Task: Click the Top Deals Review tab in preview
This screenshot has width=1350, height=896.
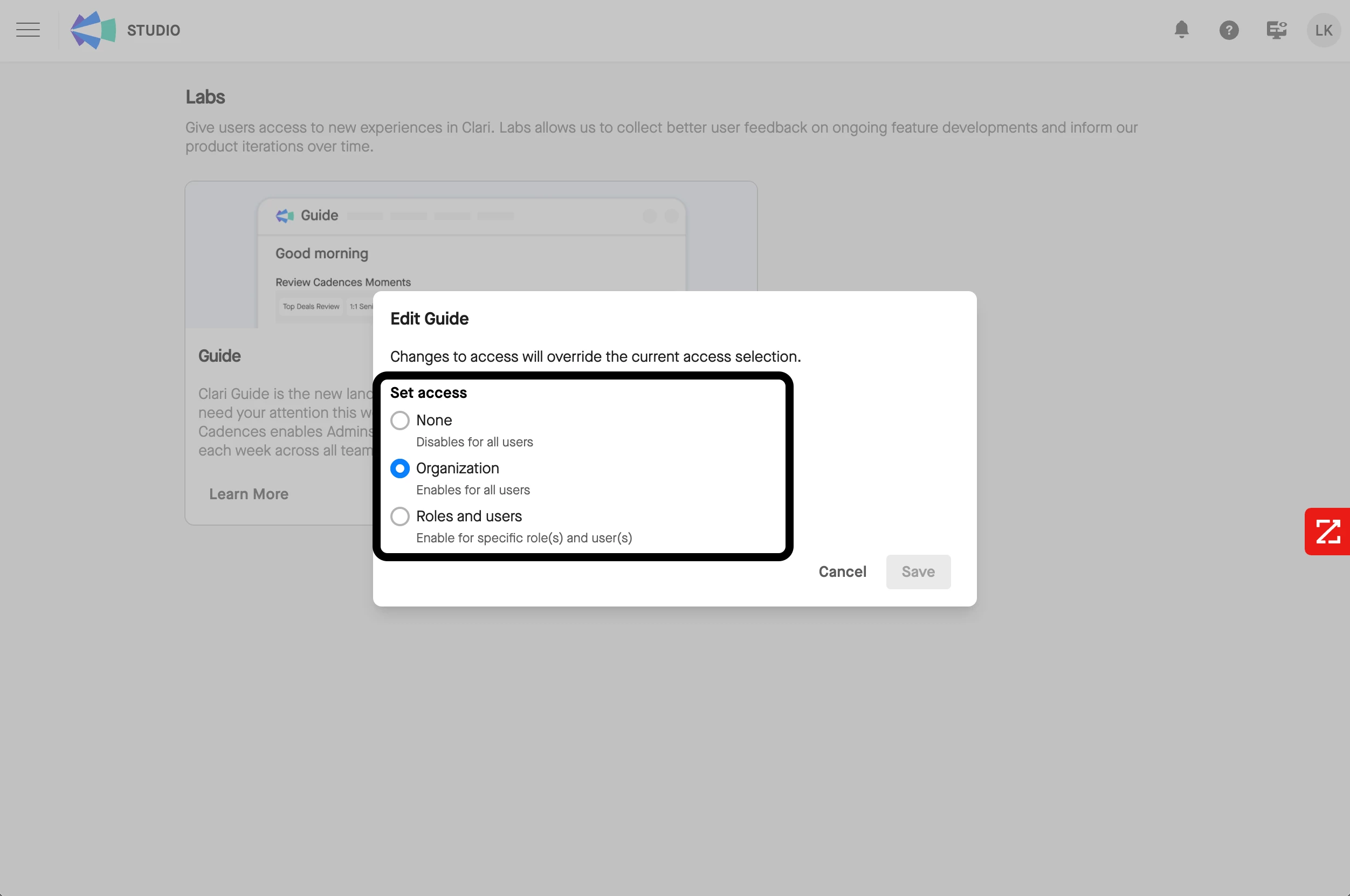Action: [x=311, y=306]
